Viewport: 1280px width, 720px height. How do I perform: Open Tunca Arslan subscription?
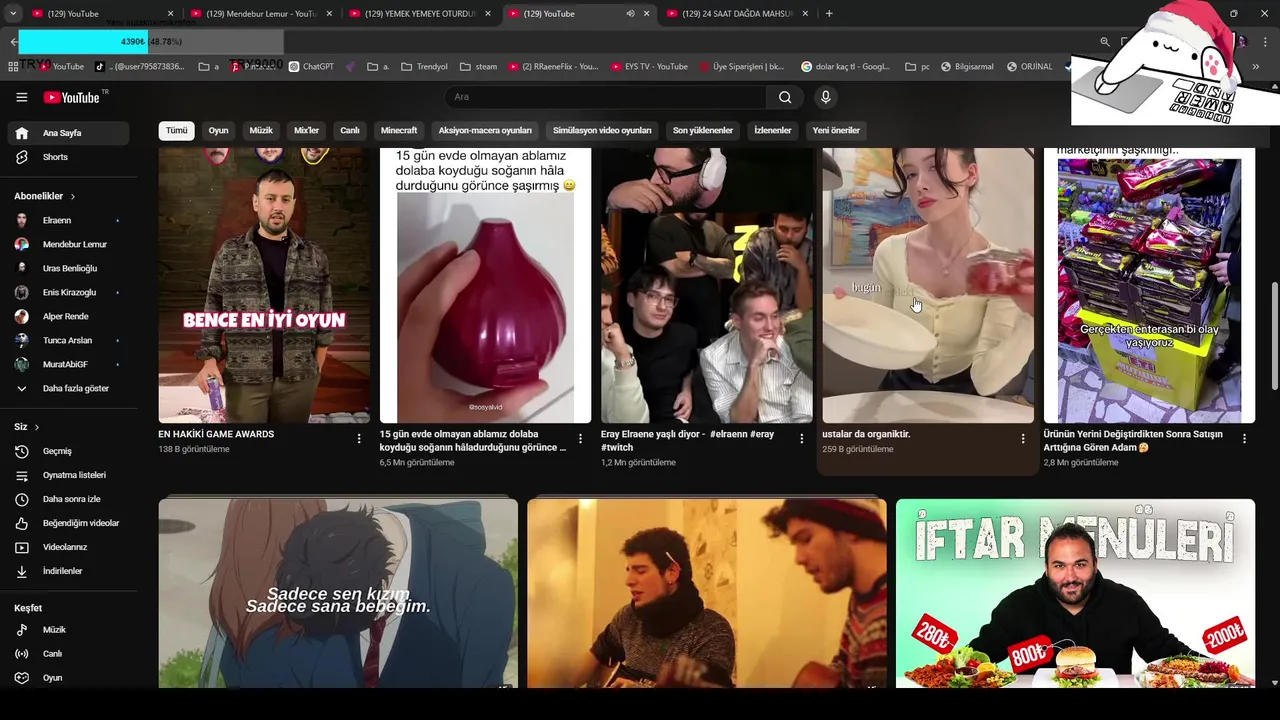[x=68, y=340]
